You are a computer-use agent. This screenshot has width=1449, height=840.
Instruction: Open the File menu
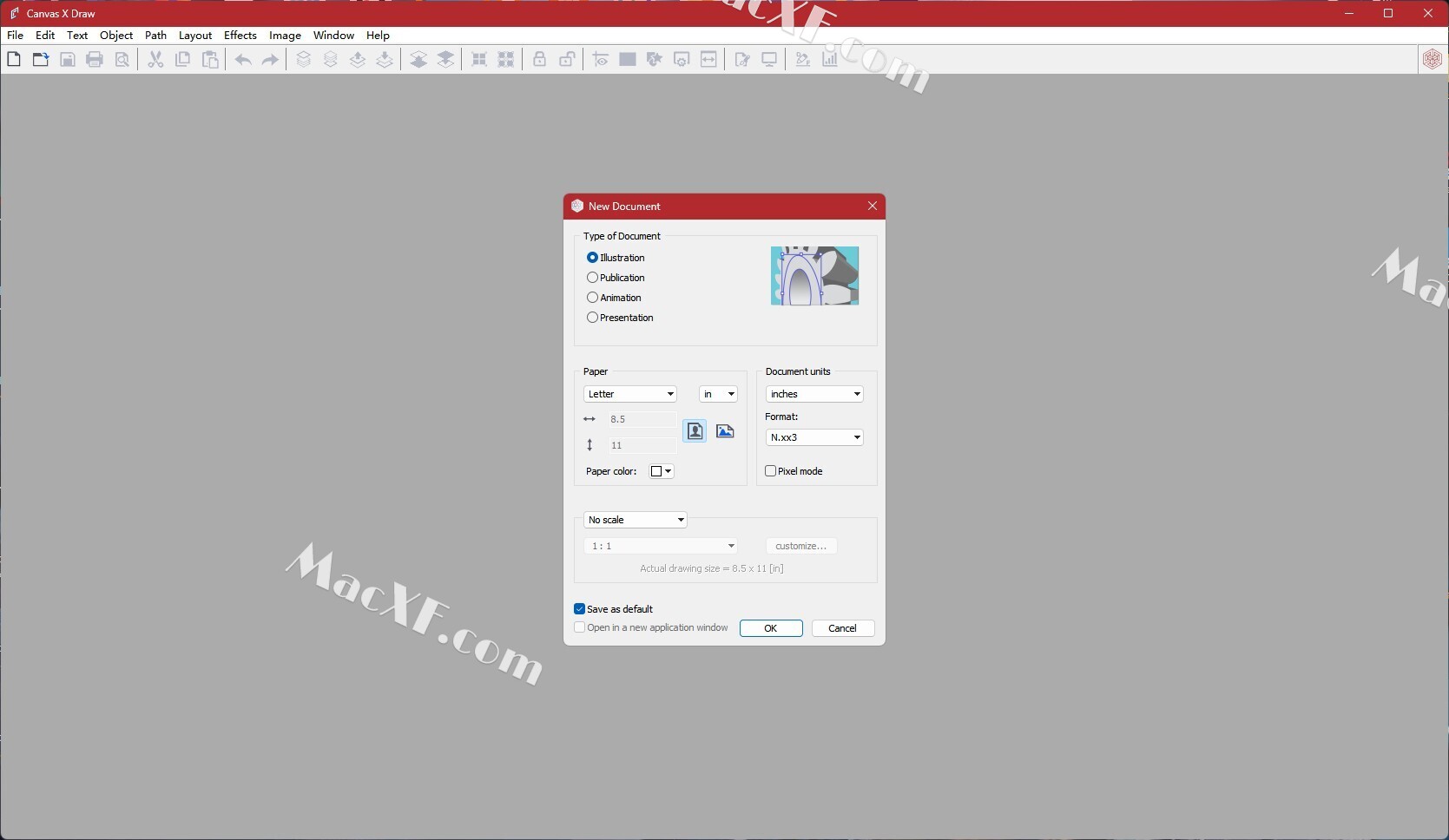click(15, 36)
